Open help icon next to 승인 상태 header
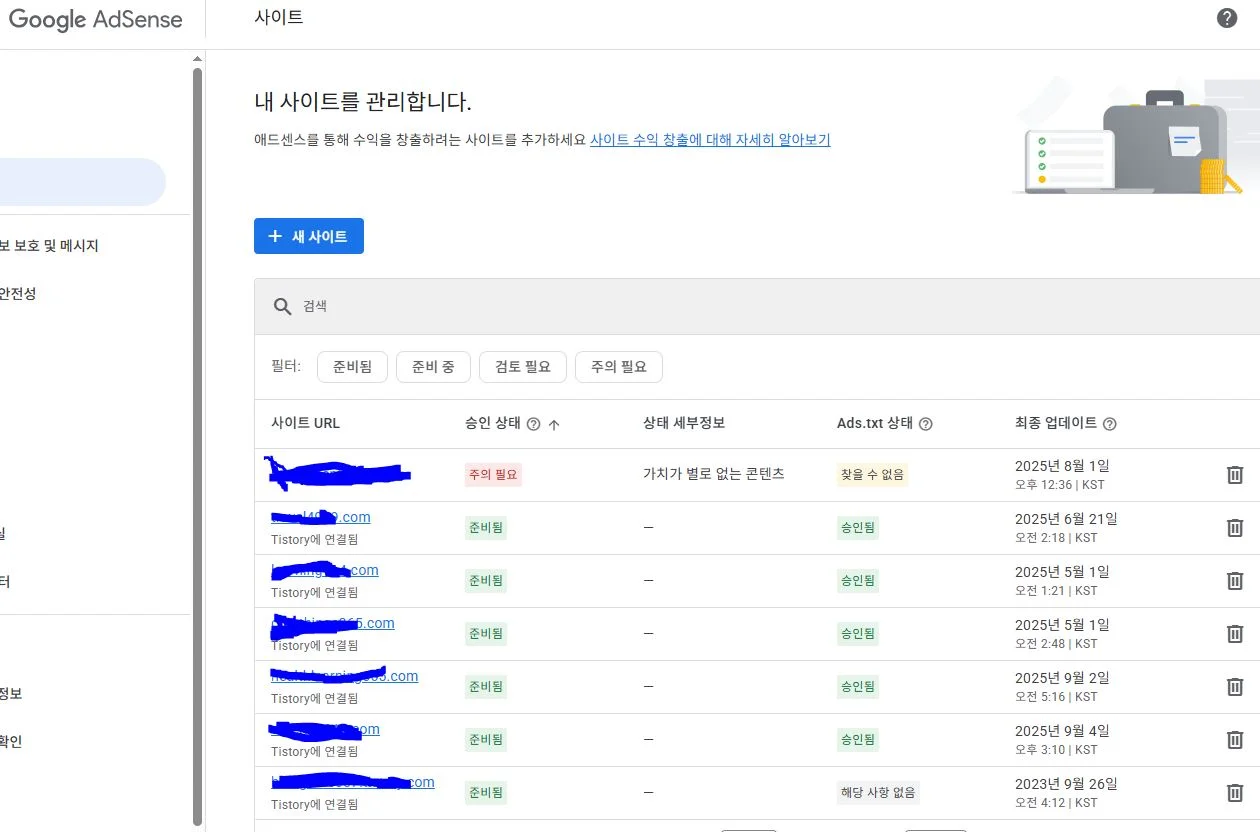The width and height of the screenshot is (1260, 832). [x=533, y=424]
